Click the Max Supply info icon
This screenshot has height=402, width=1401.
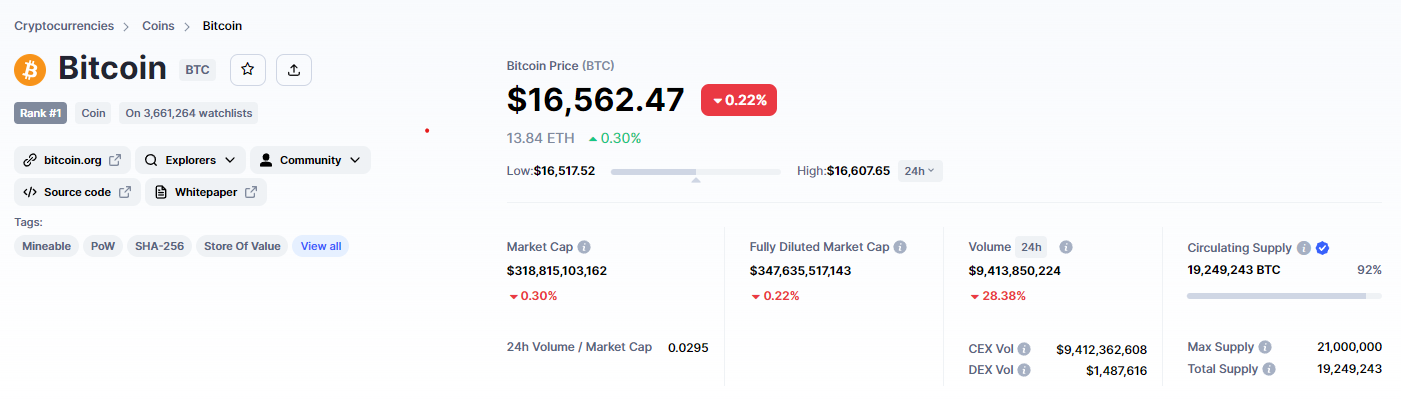(1265, 347)
